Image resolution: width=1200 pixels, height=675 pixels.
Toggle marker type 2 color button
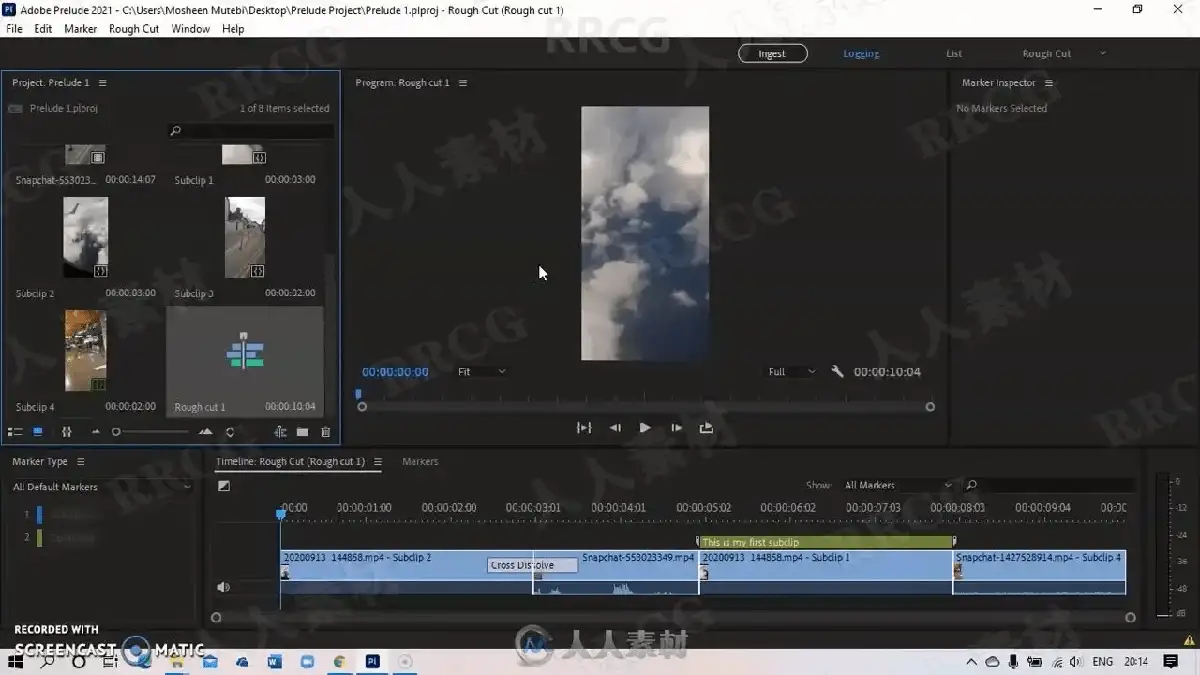click(x=39, y=537)
